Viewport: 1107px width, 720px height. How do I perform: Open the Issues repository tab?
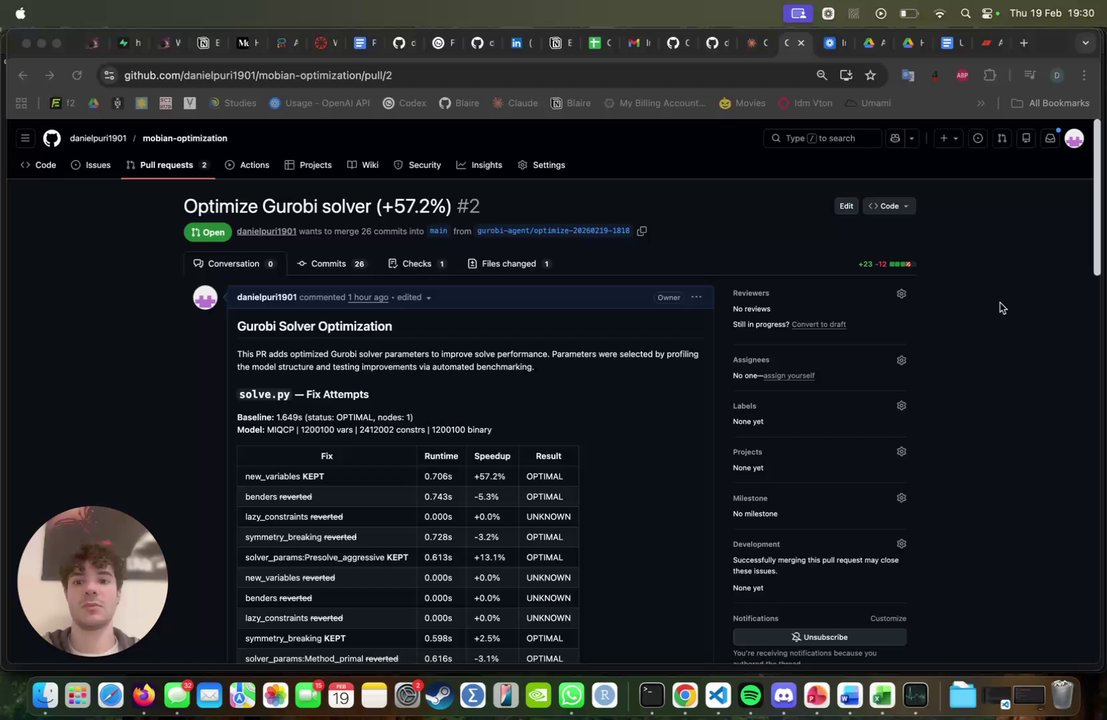[x=91, y=165]
